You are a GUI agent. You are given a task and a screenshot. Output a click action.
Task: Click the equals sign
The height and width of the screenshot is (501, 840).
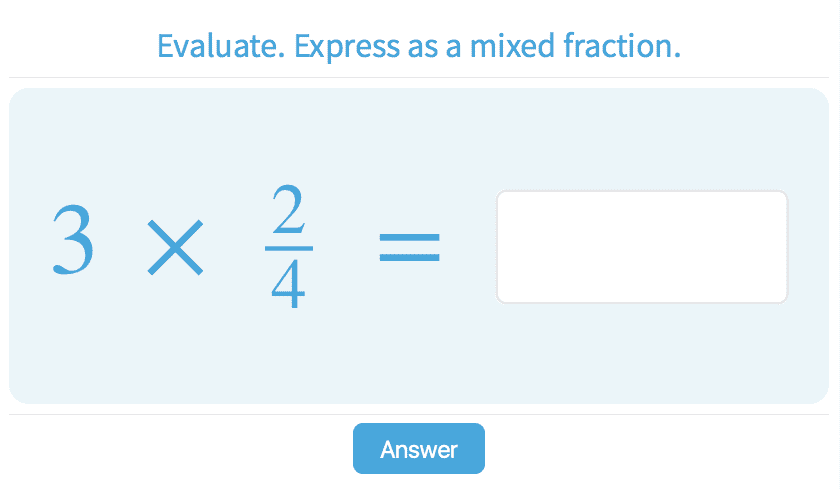tap(409, 247)
